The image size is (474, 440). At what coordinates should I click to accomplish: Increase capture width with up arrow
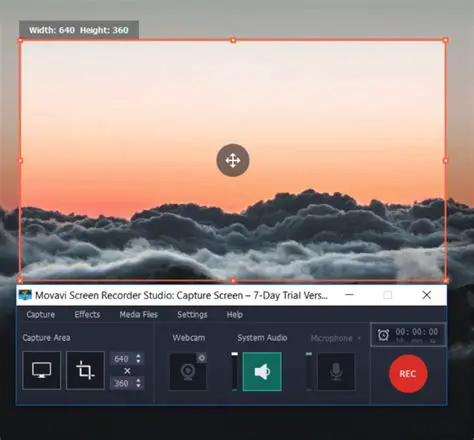(138, 355)
